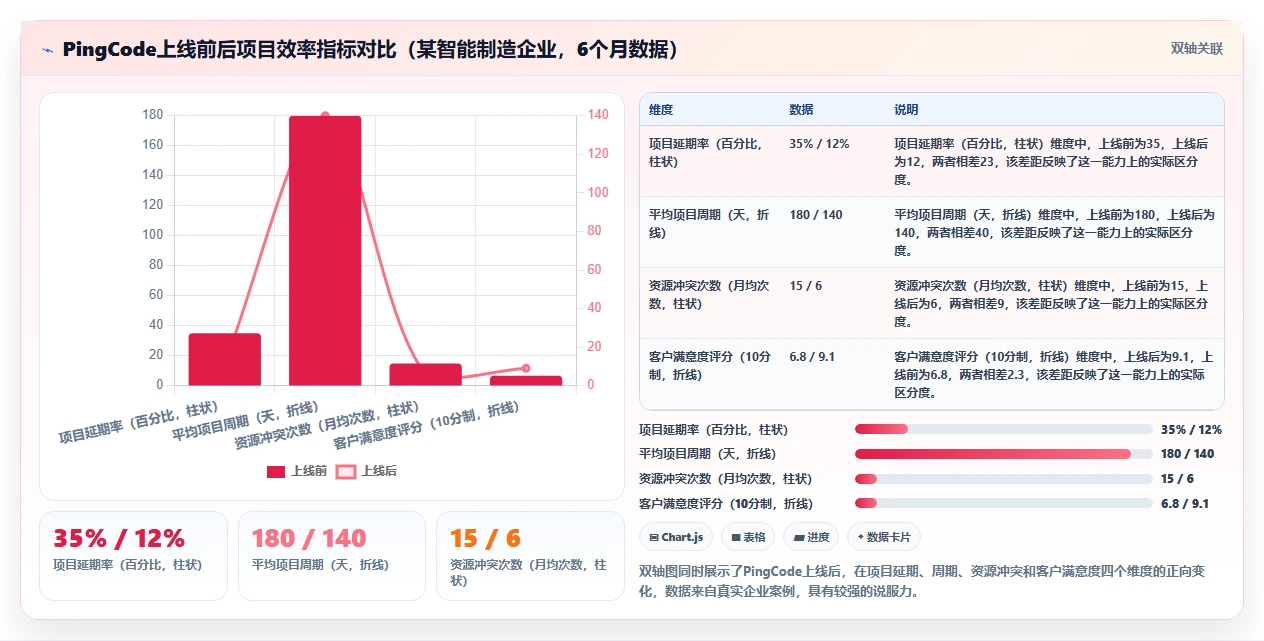Click the Chart.js tag chip
The height and width of the screenshot is (641, 1264).
tap(677, 537)
